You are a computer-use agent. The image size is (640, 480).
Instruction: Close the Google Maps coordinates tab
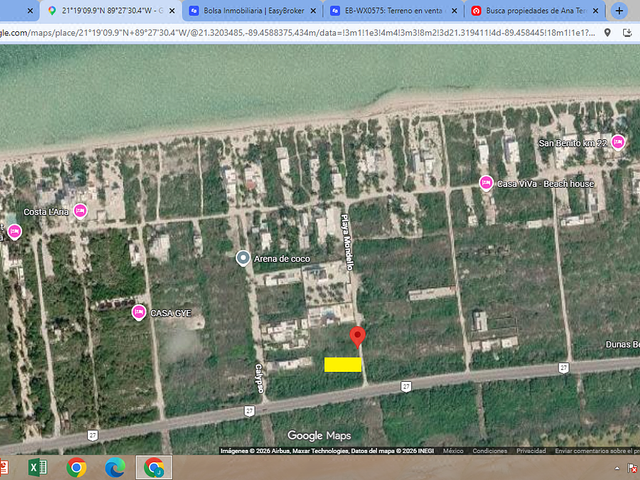(172, 11)
